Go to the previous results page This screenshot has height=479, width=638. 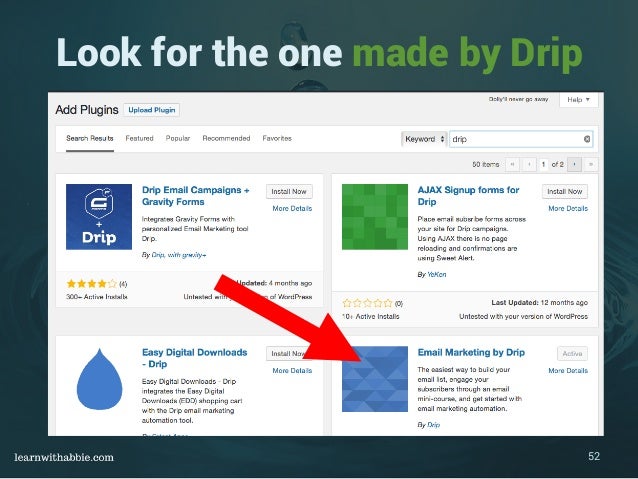[529, 164]
